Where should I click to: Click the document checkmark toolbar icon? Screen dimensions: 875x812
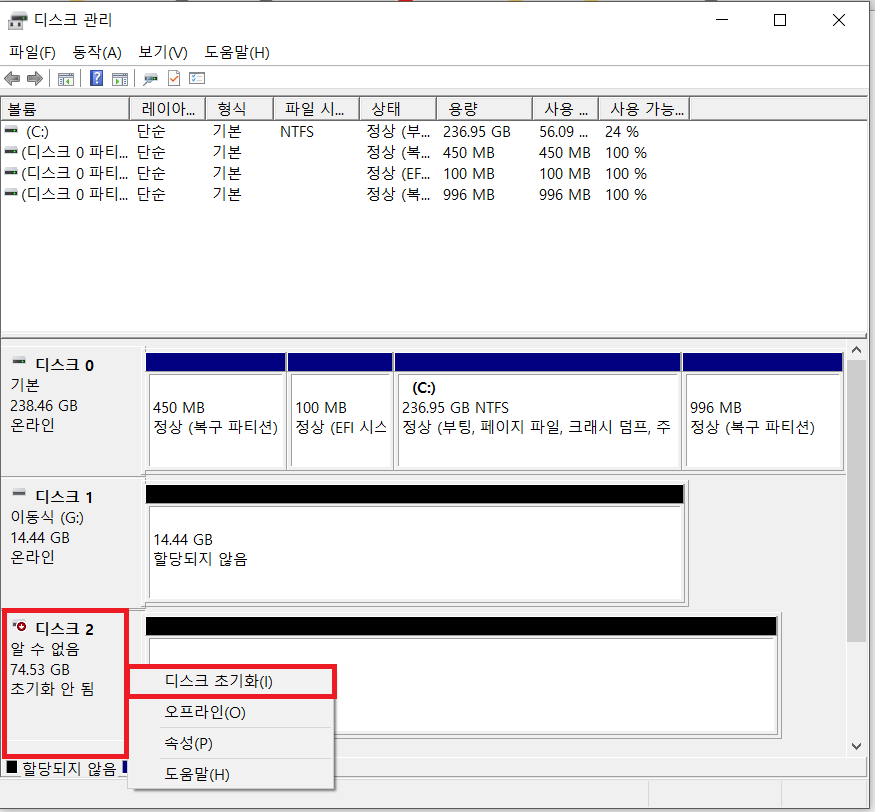point(174,79)
